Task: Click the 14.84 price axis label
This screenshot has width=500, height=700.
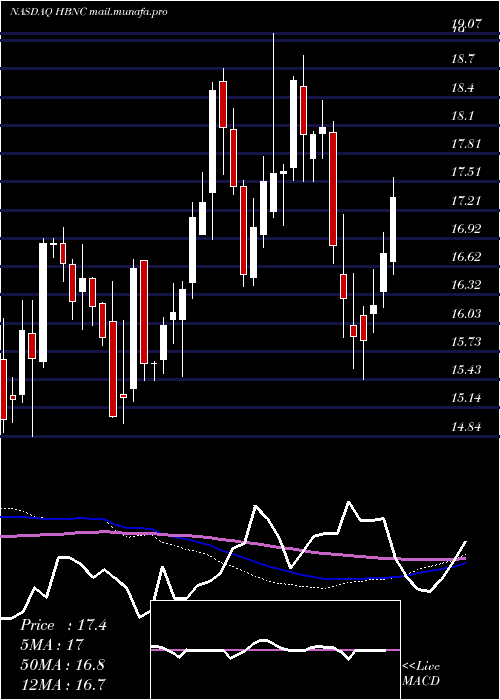Action: coord(466,426)
